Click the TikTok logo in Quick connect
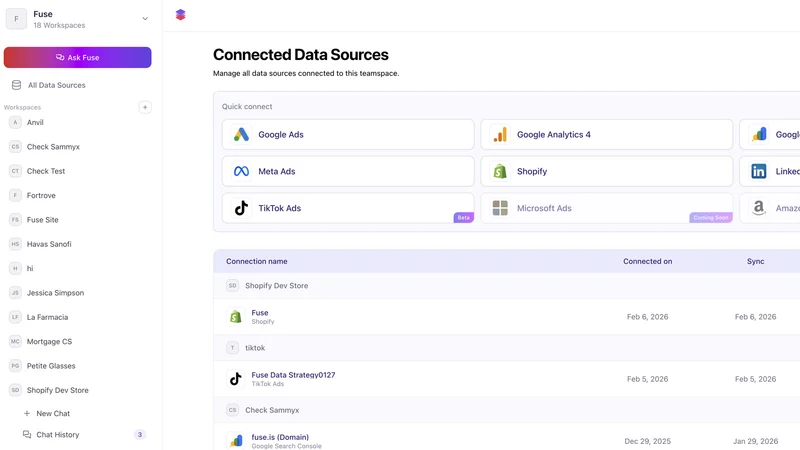The height and width of the screenshot is (450, 800). click(241, 208)
